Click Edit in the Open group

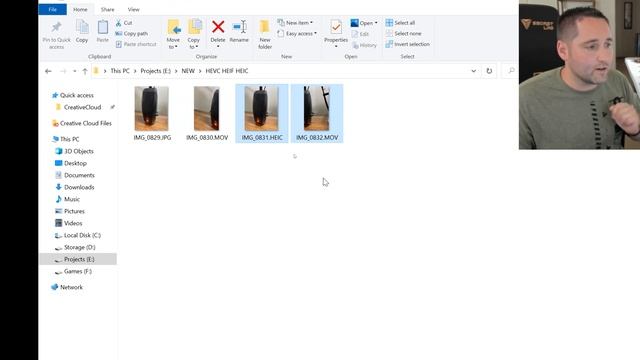pos(360,34)
